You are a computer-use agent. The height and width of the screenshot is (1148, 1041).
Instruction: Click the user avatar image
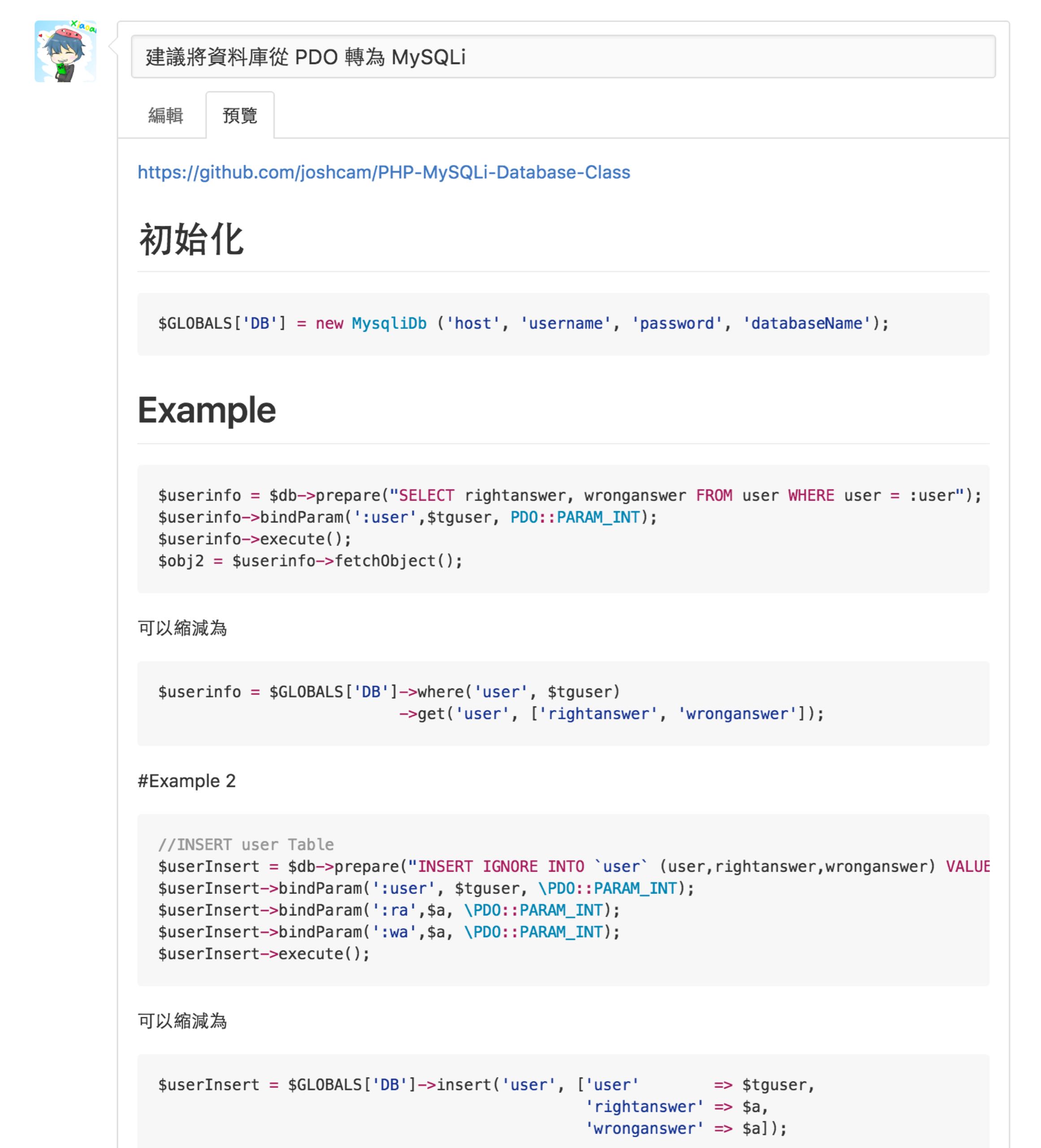[x=65, y=51]
